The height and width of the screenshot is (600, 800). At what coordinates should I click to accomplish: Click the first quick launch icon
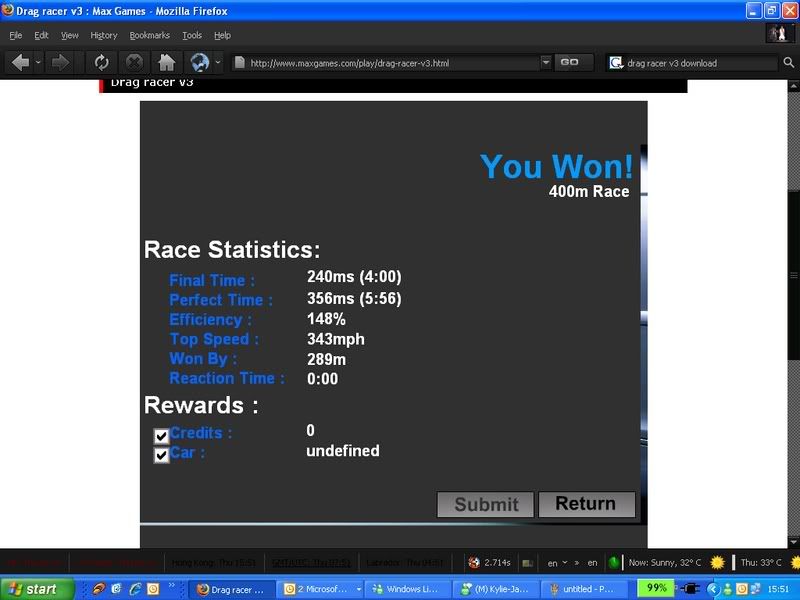pyautogui.click(x=98, y=589)
